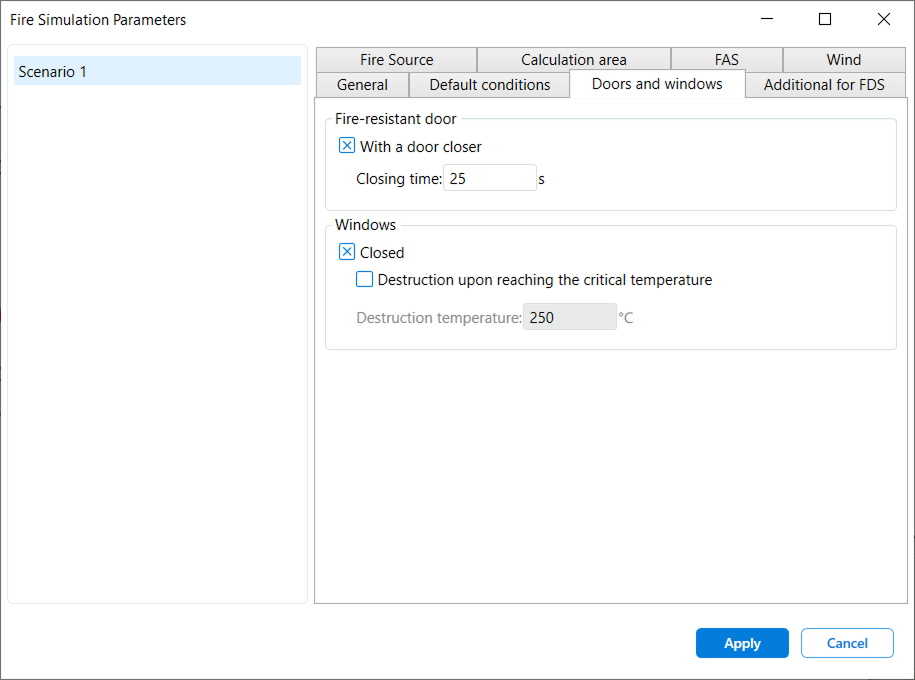Click the Cancel button

pos(846,643)
